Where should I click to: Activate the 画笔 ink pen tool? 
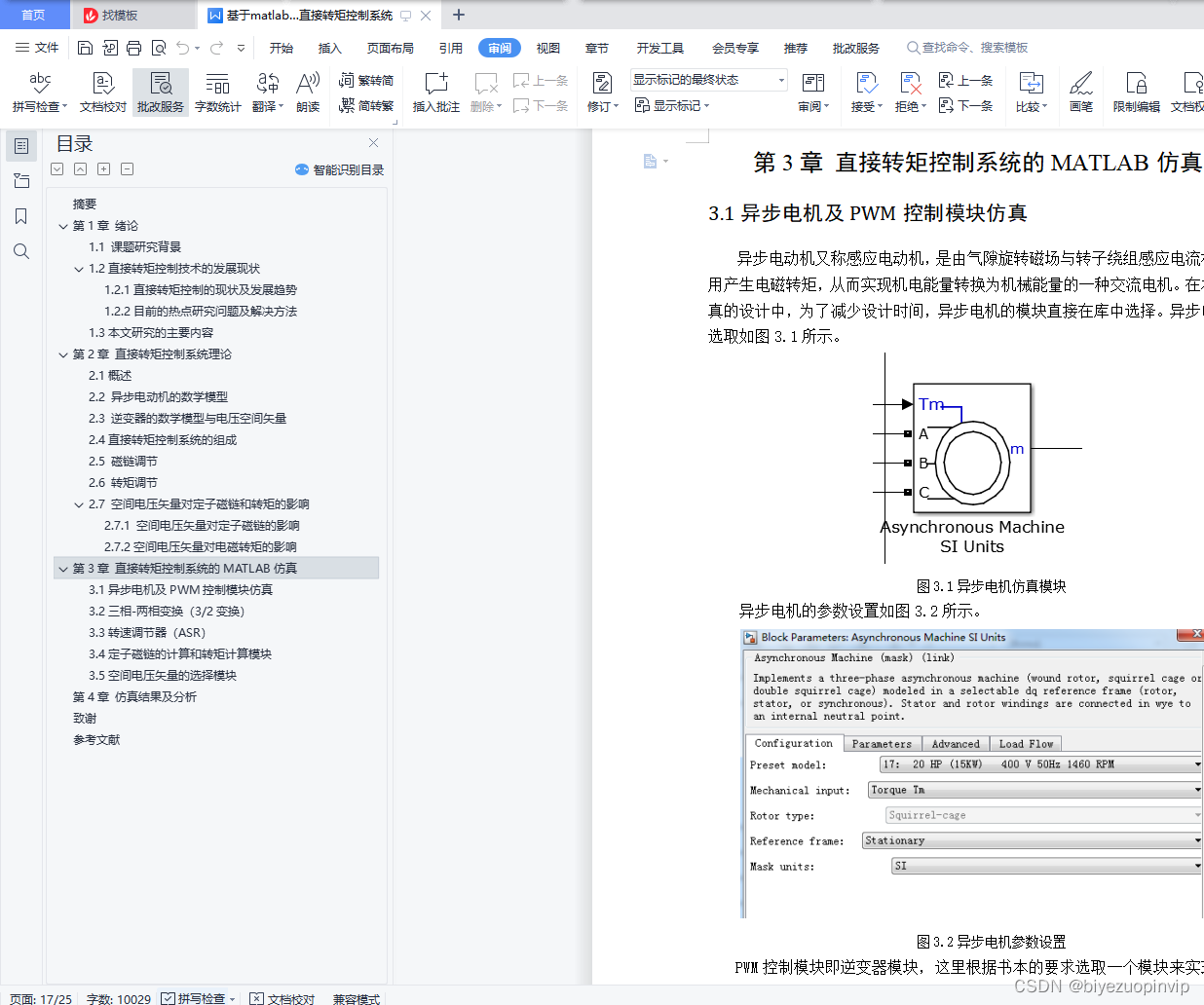(x=1080, y=93)
